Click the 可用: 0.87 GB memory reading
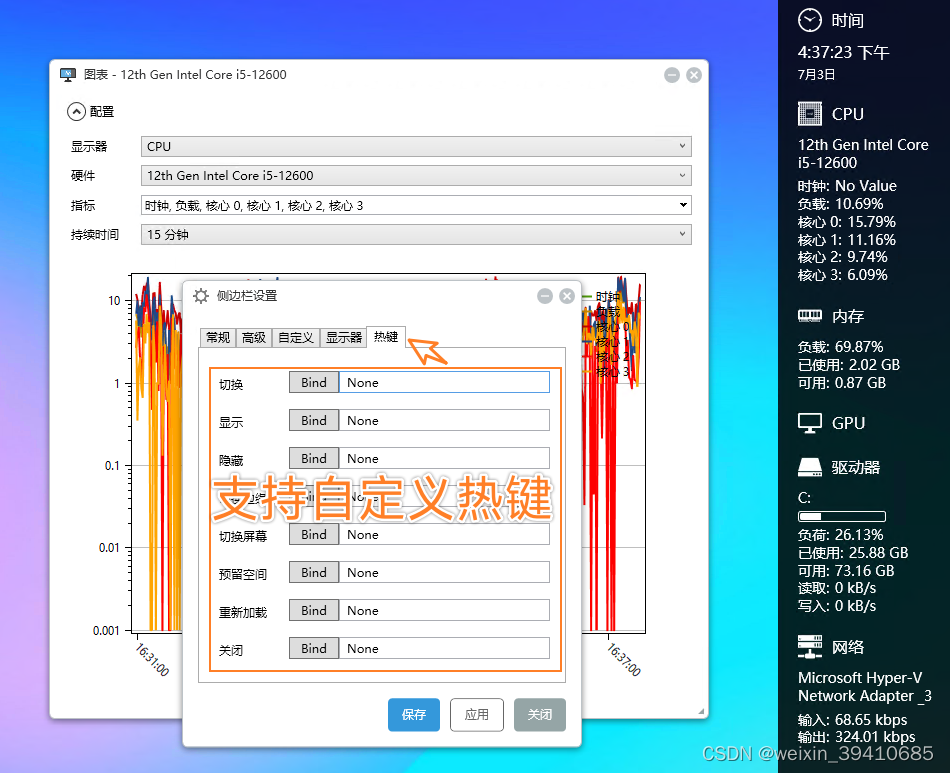 click(842, 383)
